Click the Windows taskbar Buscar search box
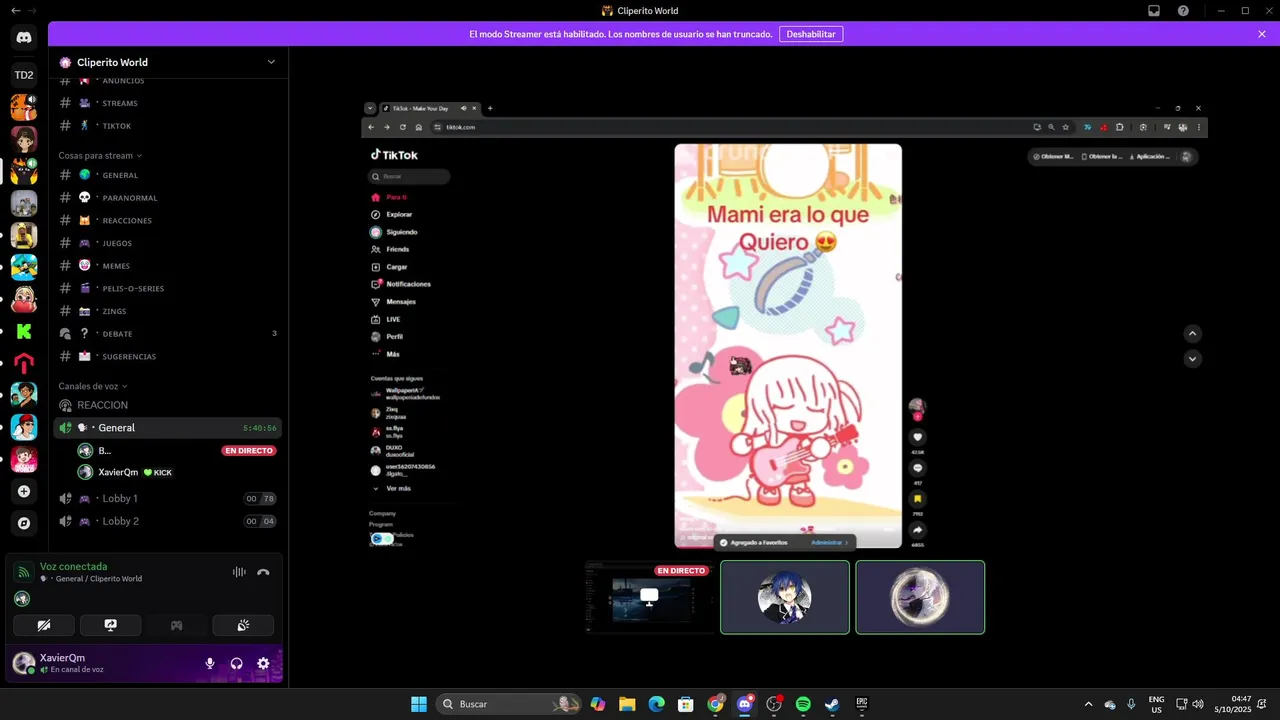The height and width of the screenshot is (720, 1280). pos(511,704)
